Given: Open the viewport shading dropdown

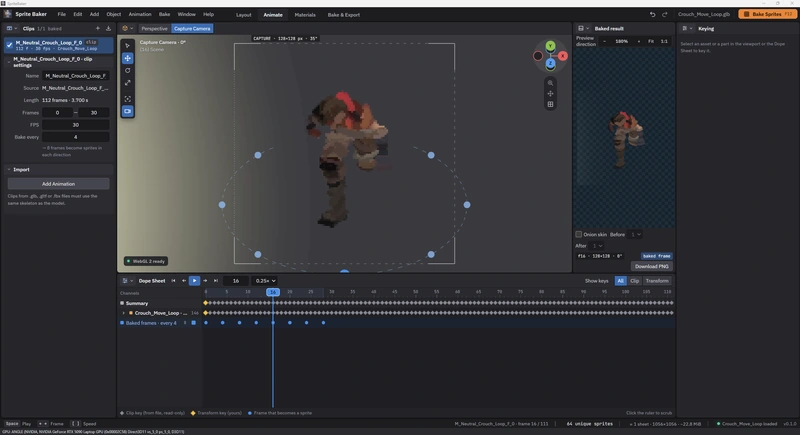Looking at the screenshot, I should click(x=128, y=29).
